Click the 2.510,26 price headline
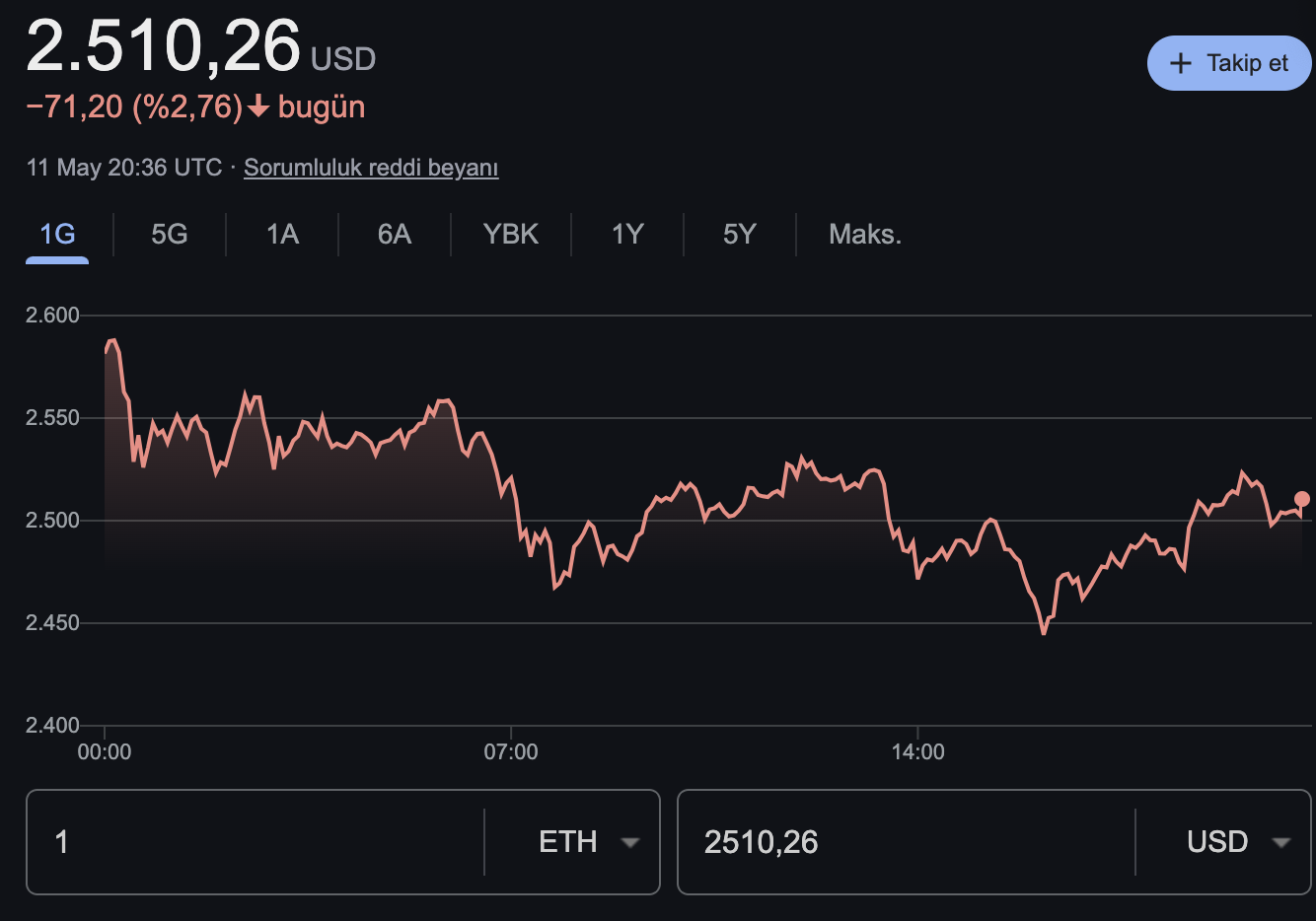1316x921 pixels. (164, 46)
